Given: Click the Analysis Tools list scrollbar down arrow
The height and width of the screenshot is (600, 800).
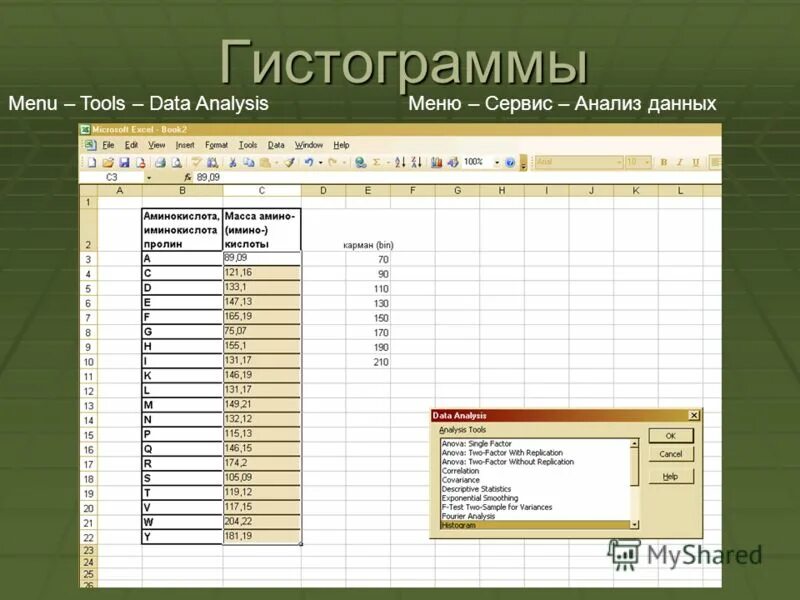Looking at the screenshot, I should coord(633,525).
